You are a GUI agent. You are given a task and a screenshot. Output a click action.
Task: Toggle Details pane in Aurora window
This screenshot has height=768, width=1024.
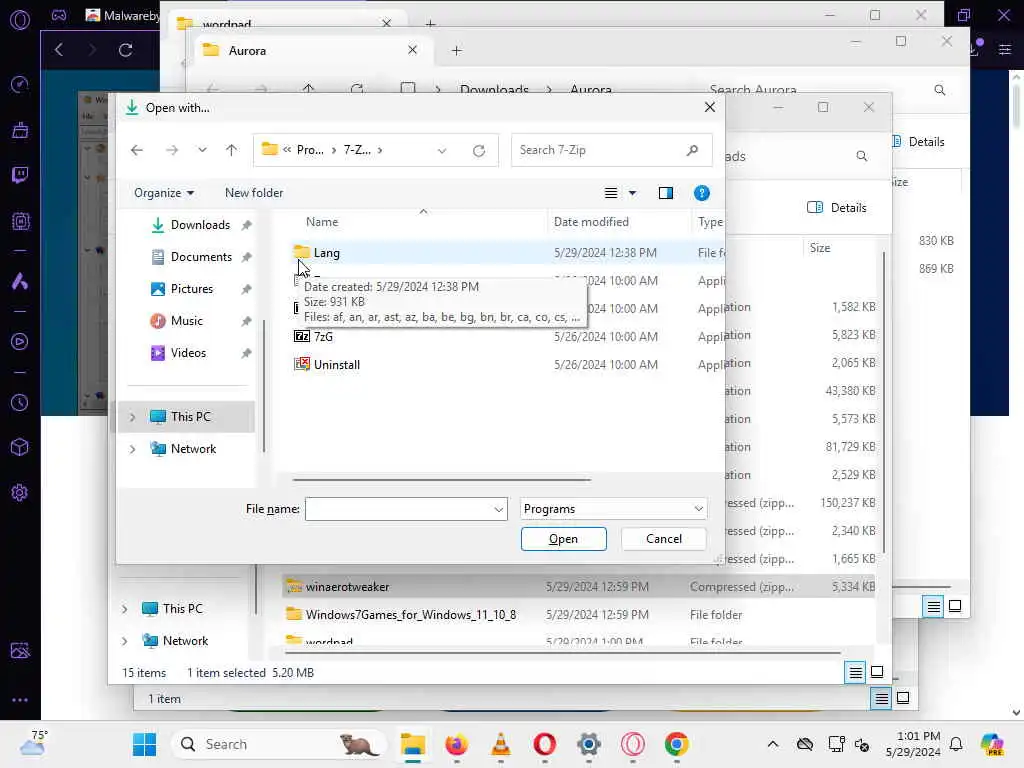pyautogui.click(x=918, y=142)
